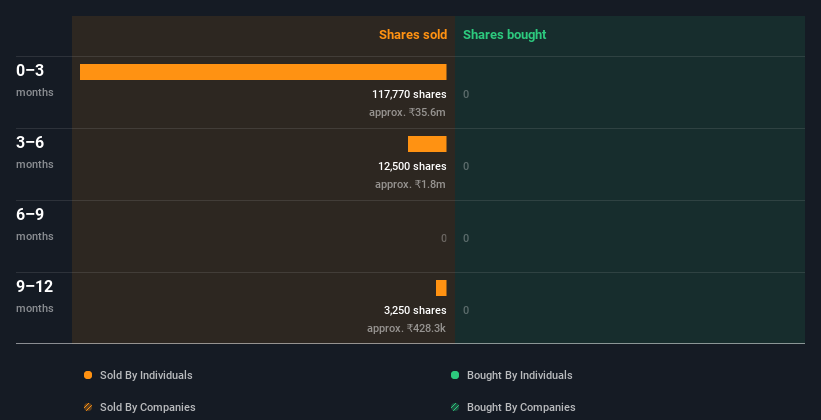Click the orange Sold By Individuals legend dot
The image size is (821, 420).
point(88,375)
